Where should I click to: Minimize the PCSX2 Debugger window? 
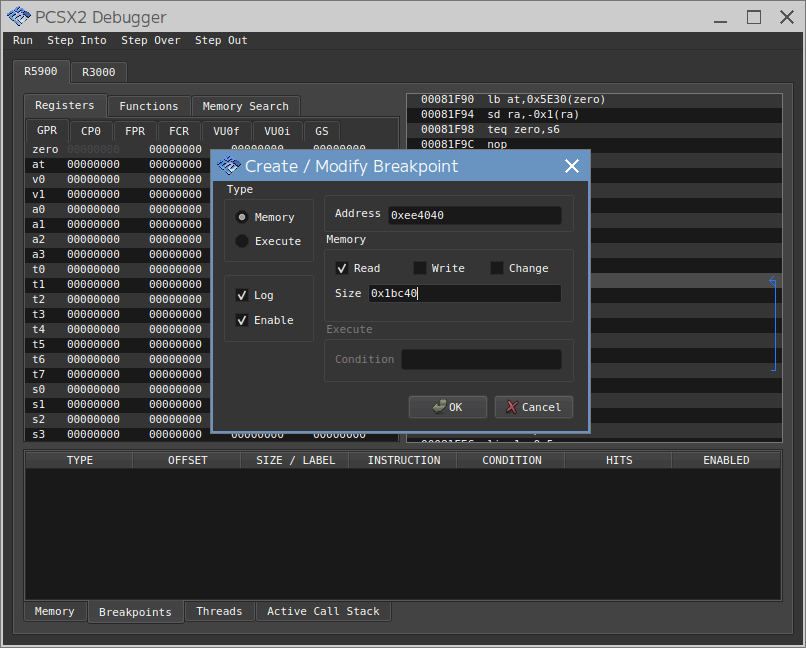(x=720, y=17)
